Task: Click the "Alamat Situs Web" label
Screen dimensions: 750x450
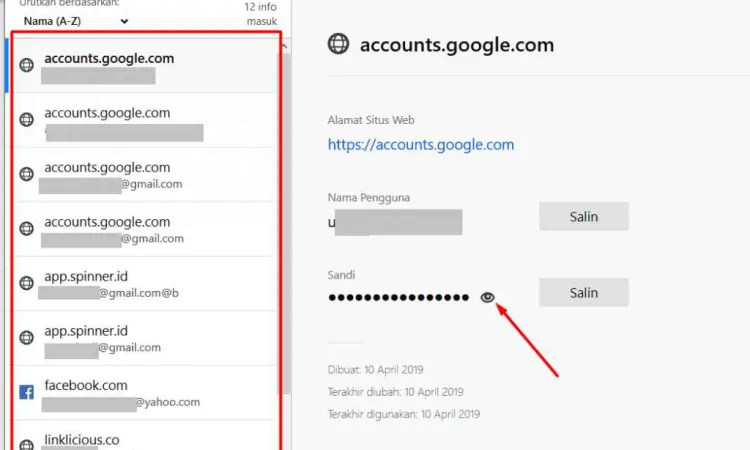Action: 371,120
